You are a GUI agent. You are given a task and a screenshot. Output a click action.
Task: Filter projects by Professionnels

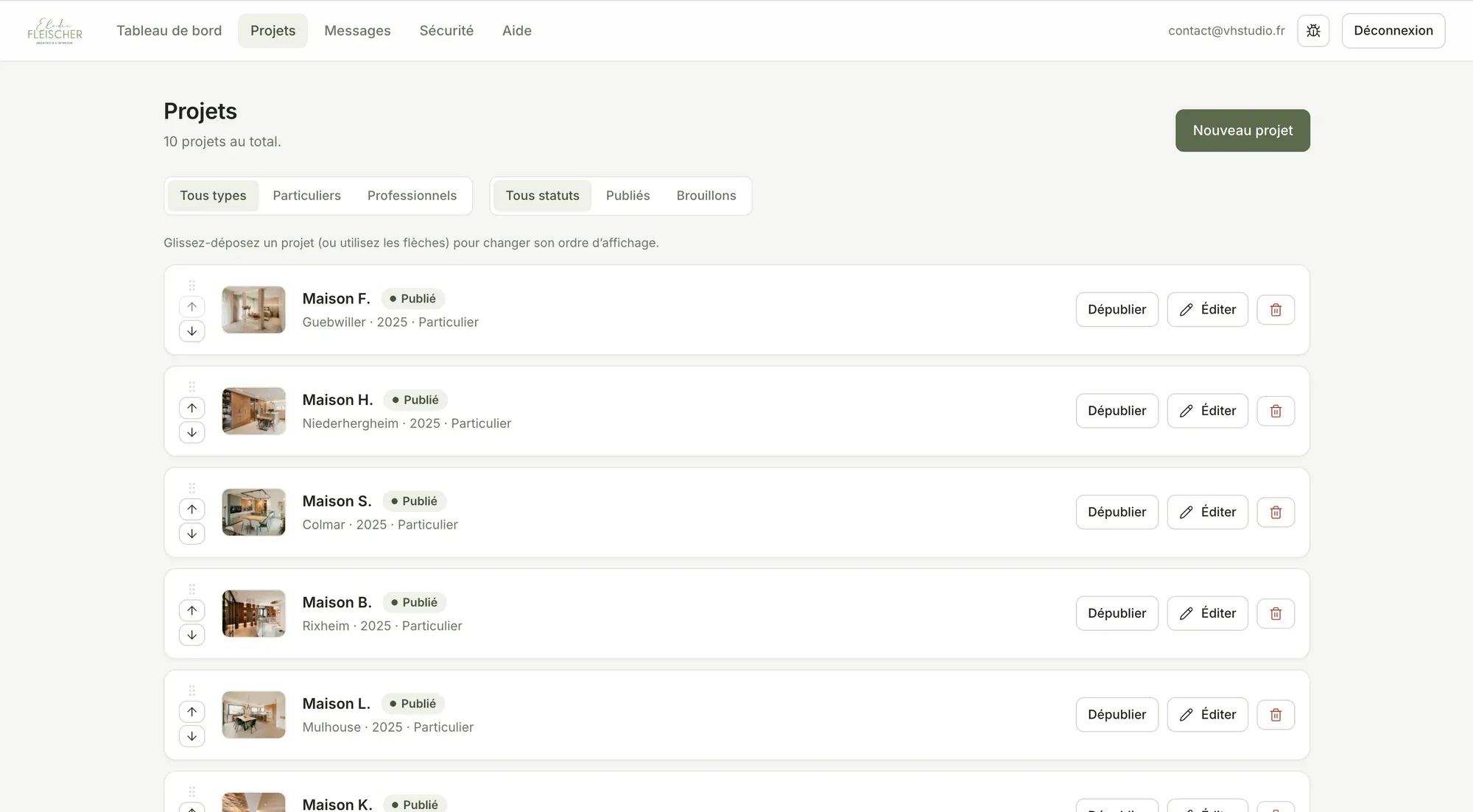(x=412, y=196)
